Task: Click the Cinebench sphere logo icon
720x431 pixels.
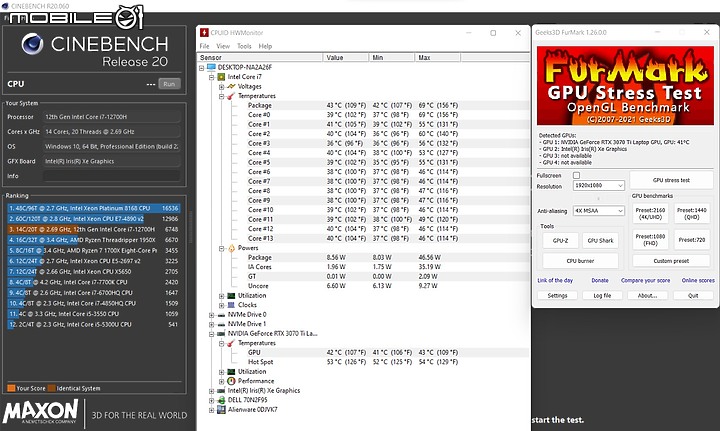Action: [x=32, y=44]
